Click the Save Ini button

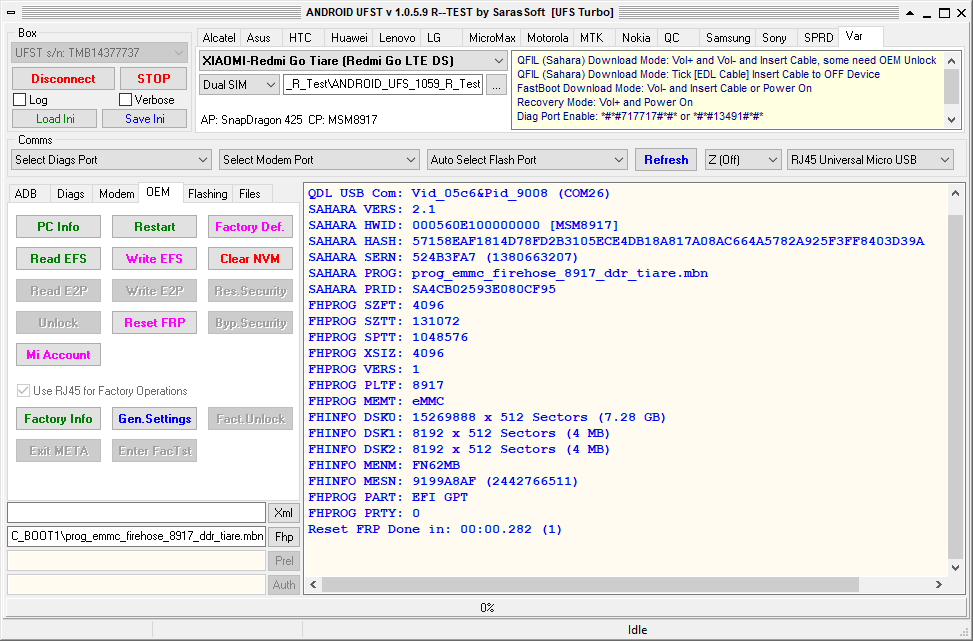pos(145,119)
